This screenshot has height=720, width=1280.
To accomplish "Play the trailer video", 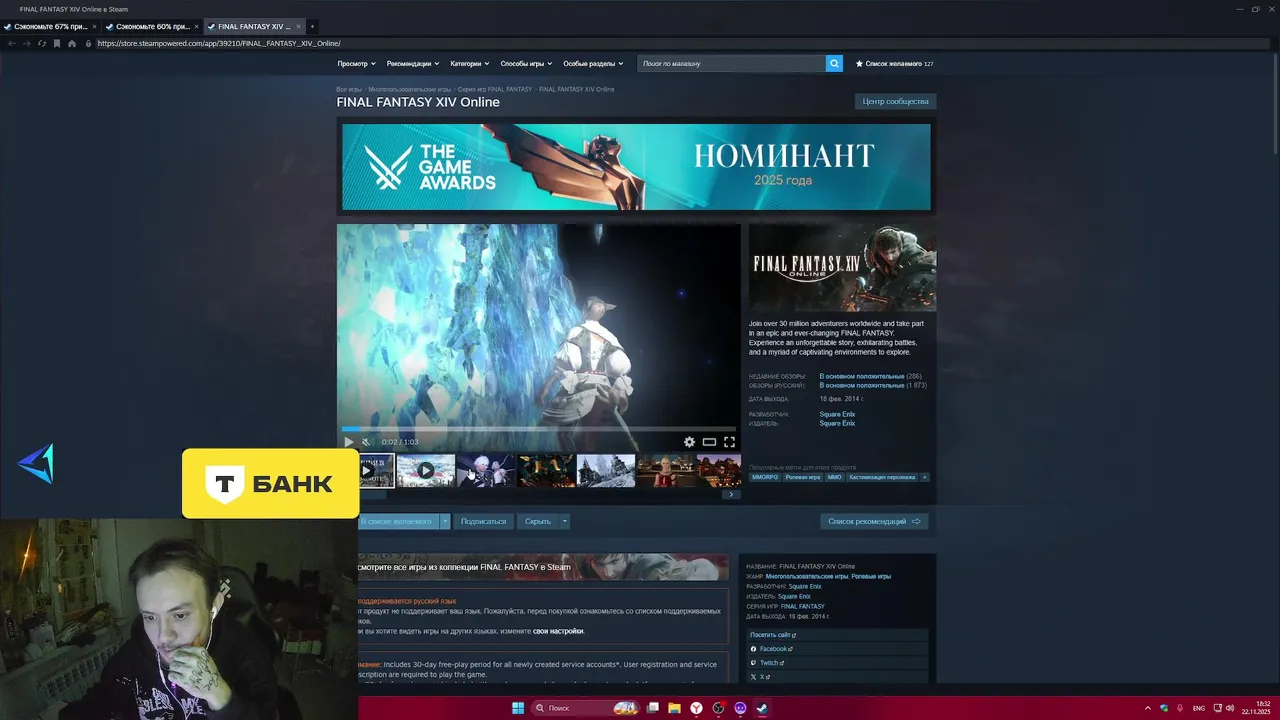I will [348, 442].
